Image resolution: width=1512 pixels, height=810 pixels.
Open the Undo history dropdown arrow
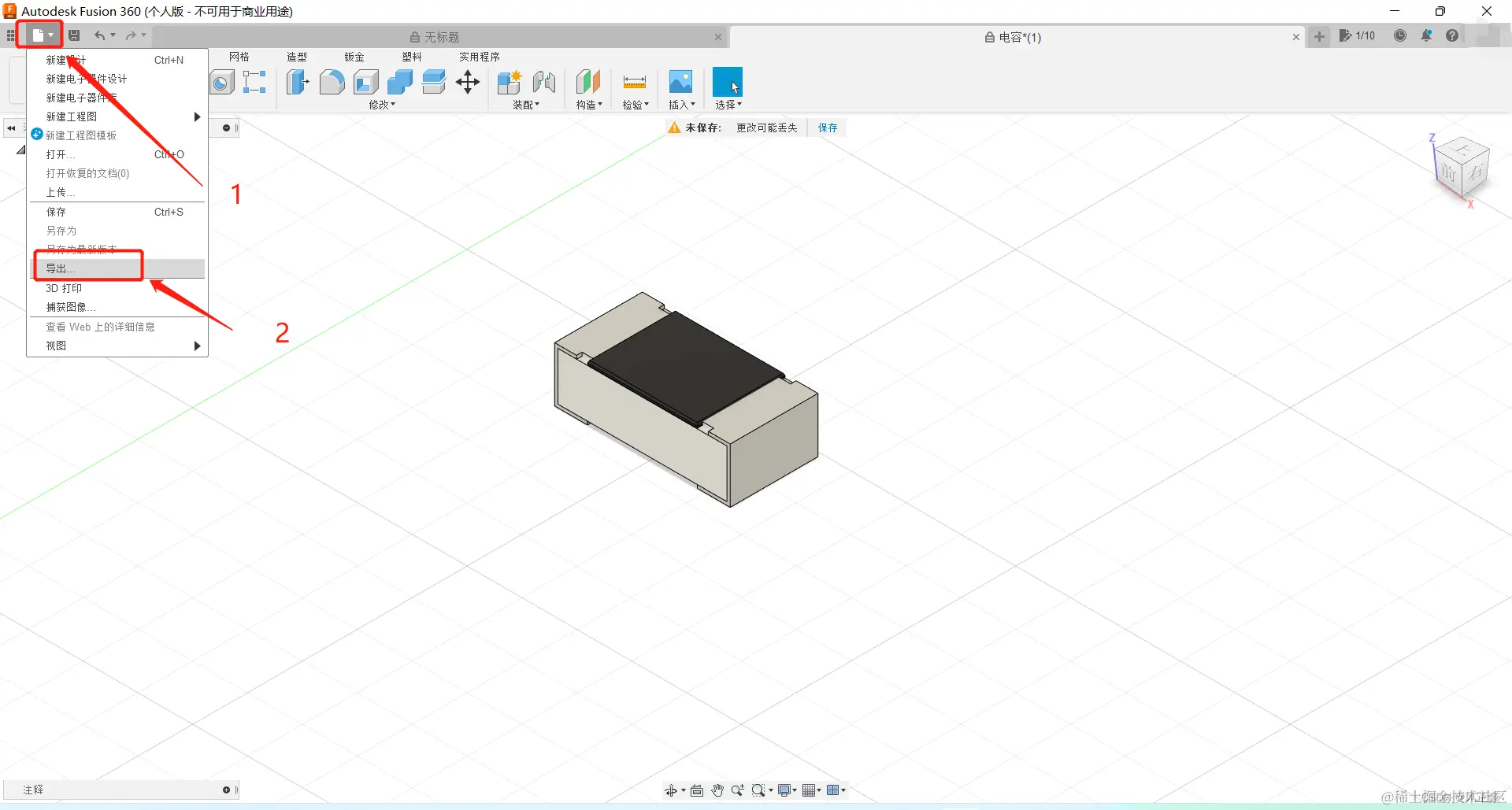click(113, 35)
